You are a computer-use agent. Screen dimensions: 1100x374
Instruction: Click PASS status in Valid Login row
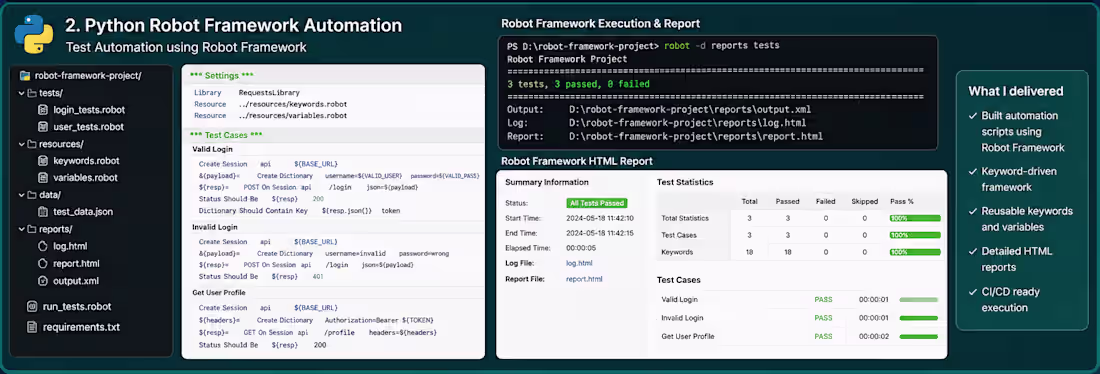(x=824, y=300)
